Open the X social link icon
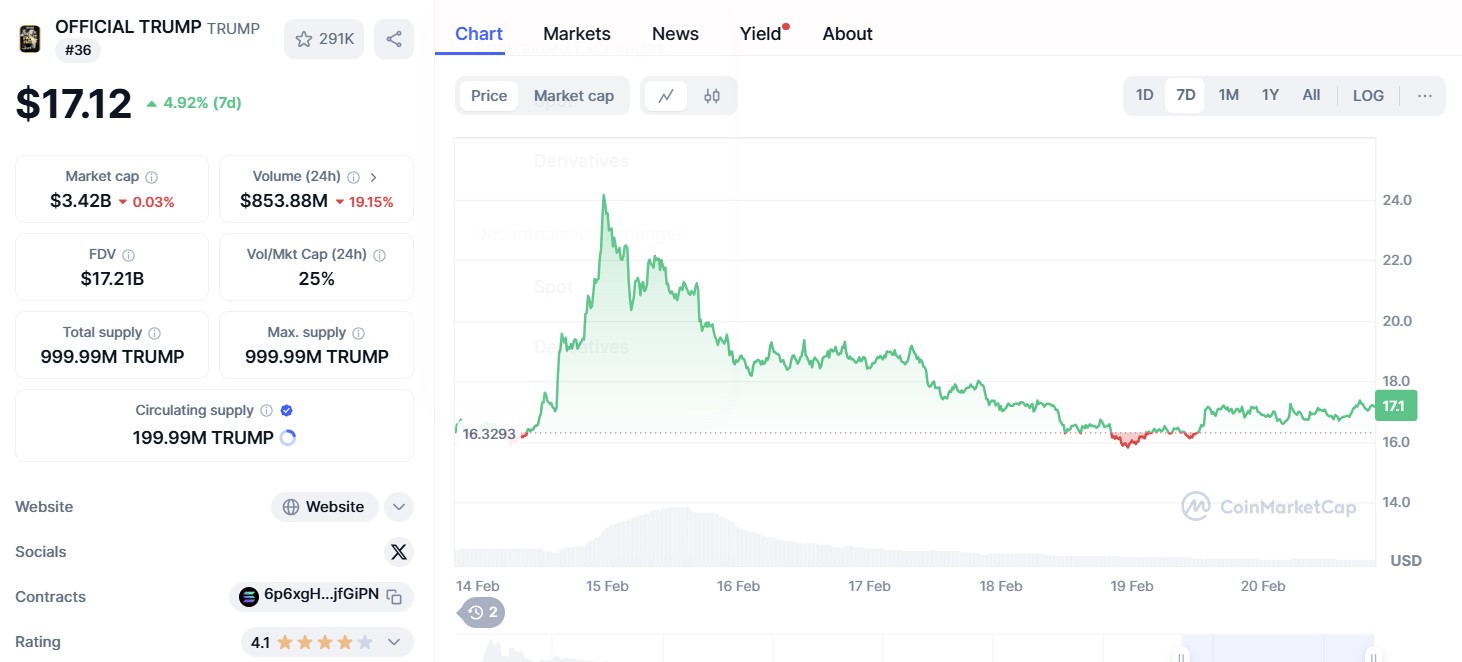 (399, 552)
